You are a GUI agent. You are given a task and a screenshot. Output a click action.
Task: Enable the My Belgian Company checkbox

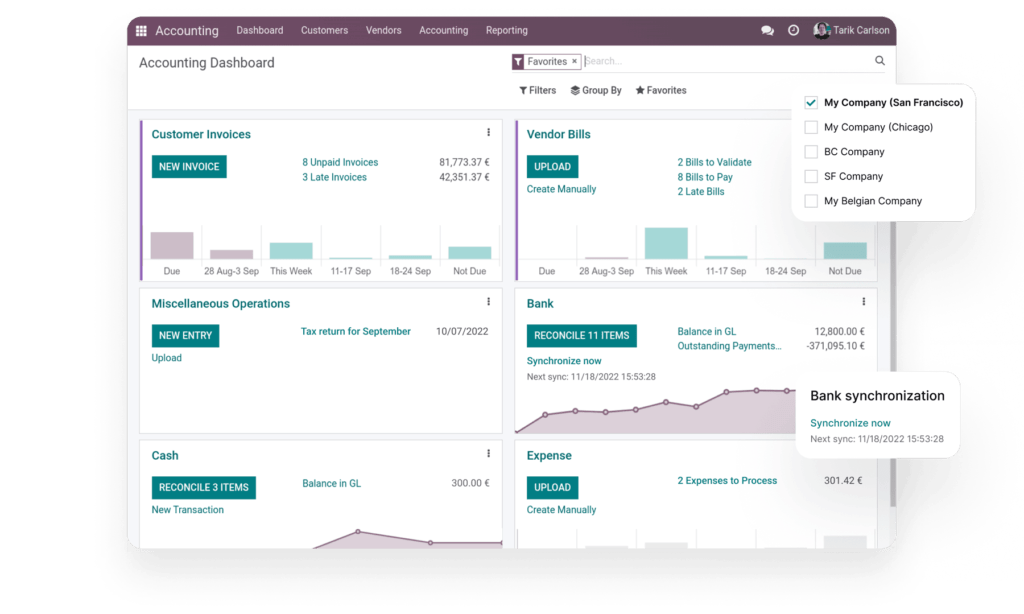pos(811,201)
